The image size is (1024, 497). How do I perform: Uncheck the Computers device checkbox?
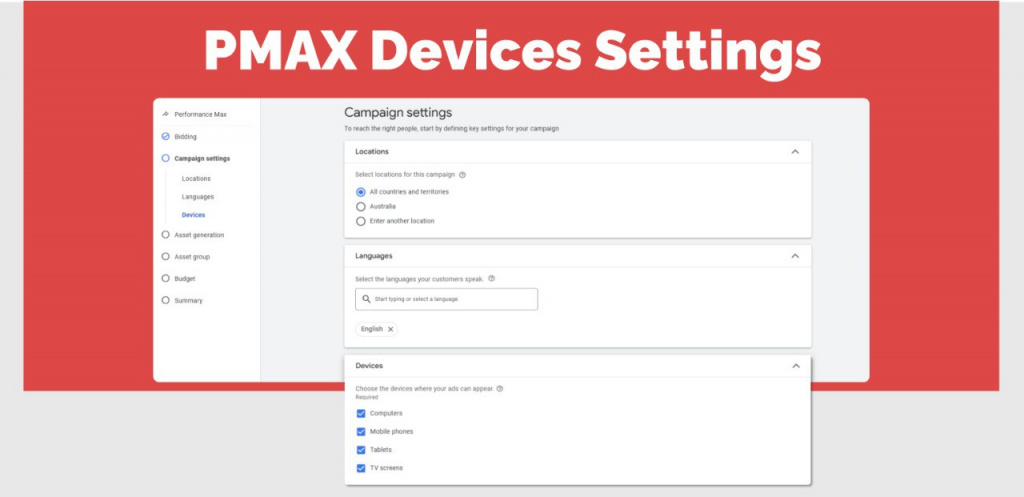[361, 413]
